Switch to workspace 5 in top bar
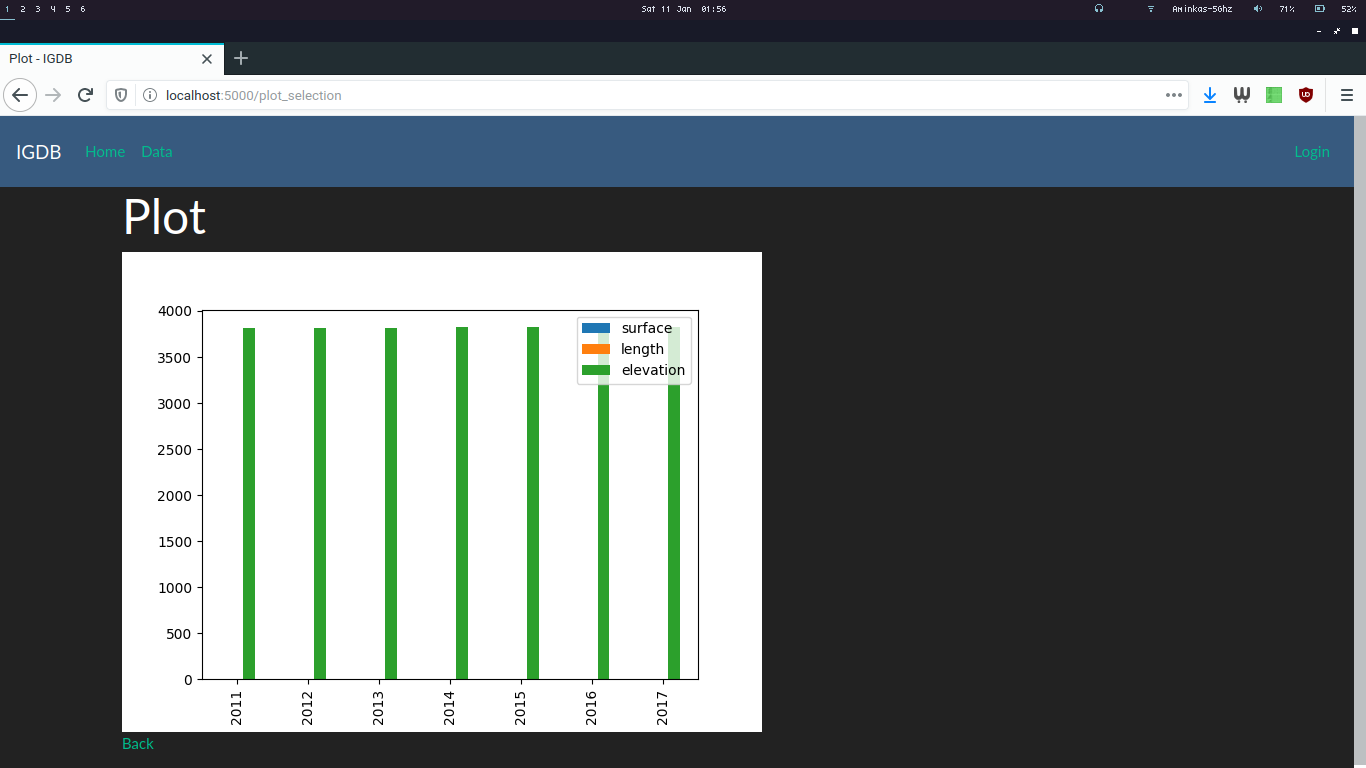 click(67, 8)
